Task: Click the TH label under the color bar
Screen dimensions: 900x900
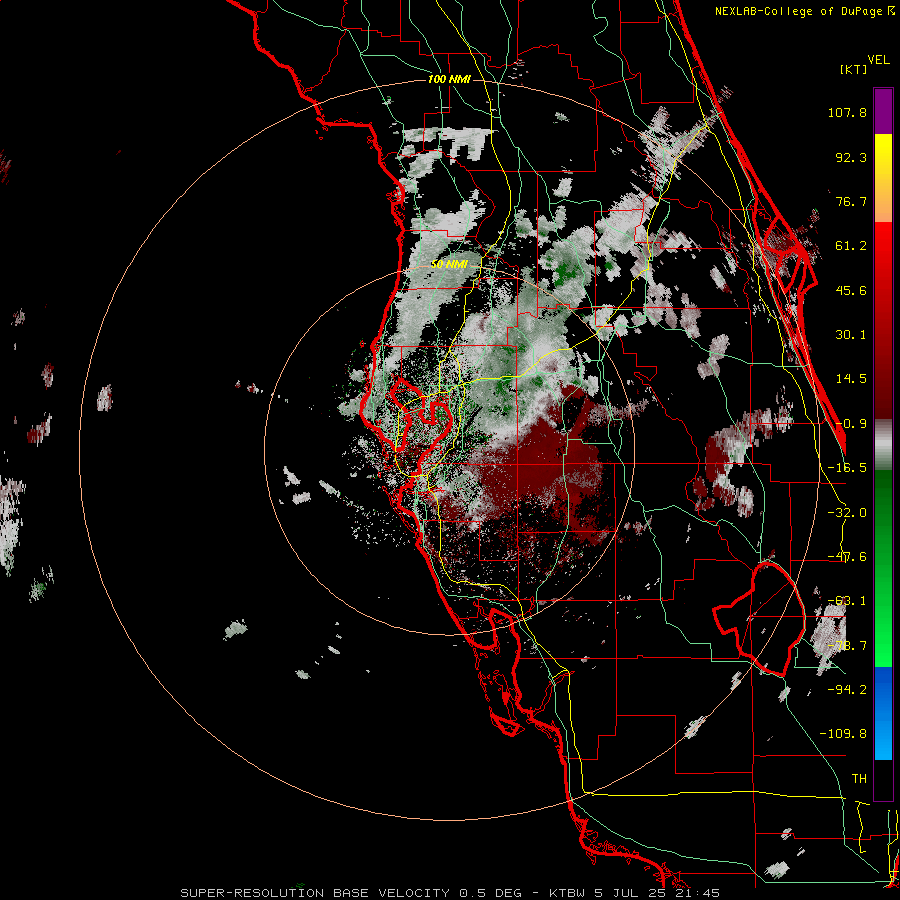Action: point(859,779)
